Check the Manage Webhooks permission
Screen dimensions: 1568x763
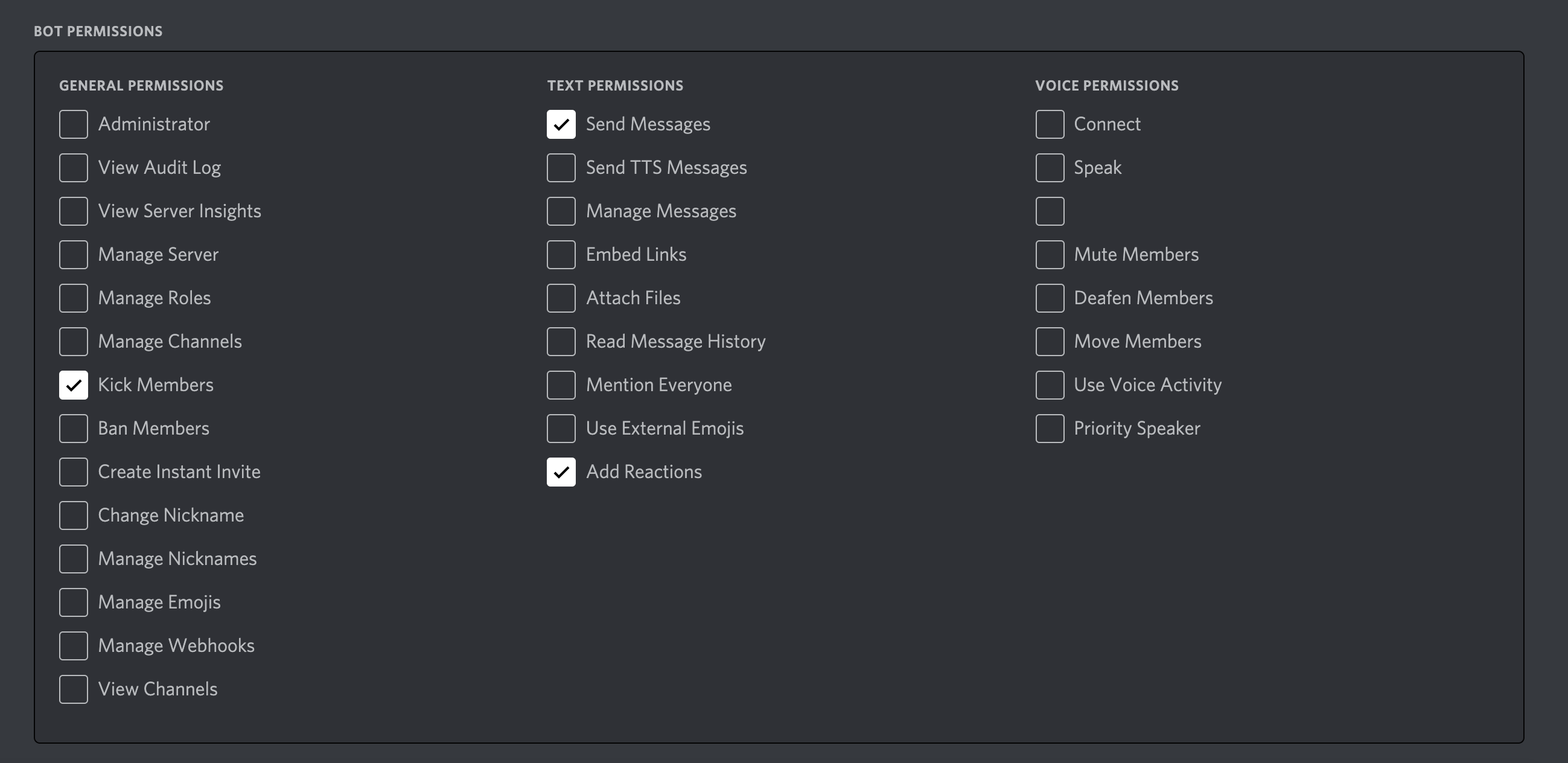click(x=73, y=645)
